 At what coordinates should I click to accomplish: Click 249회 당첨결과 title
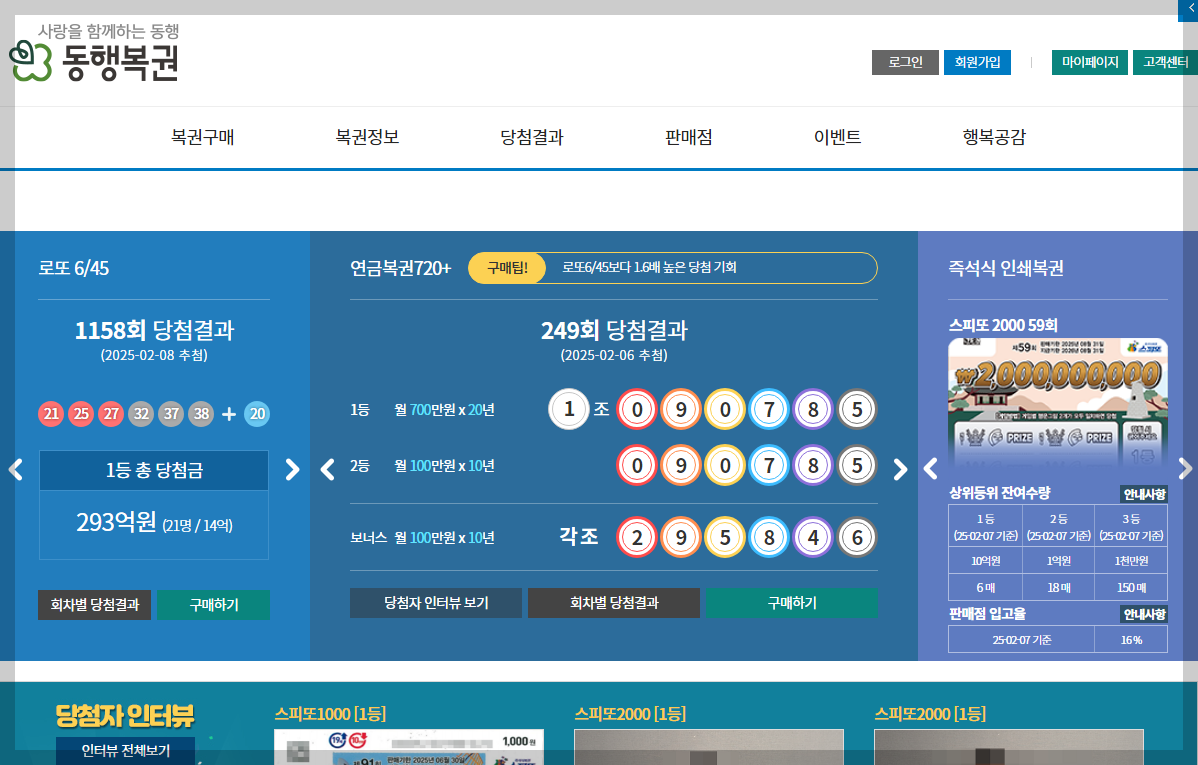[614, 330]
